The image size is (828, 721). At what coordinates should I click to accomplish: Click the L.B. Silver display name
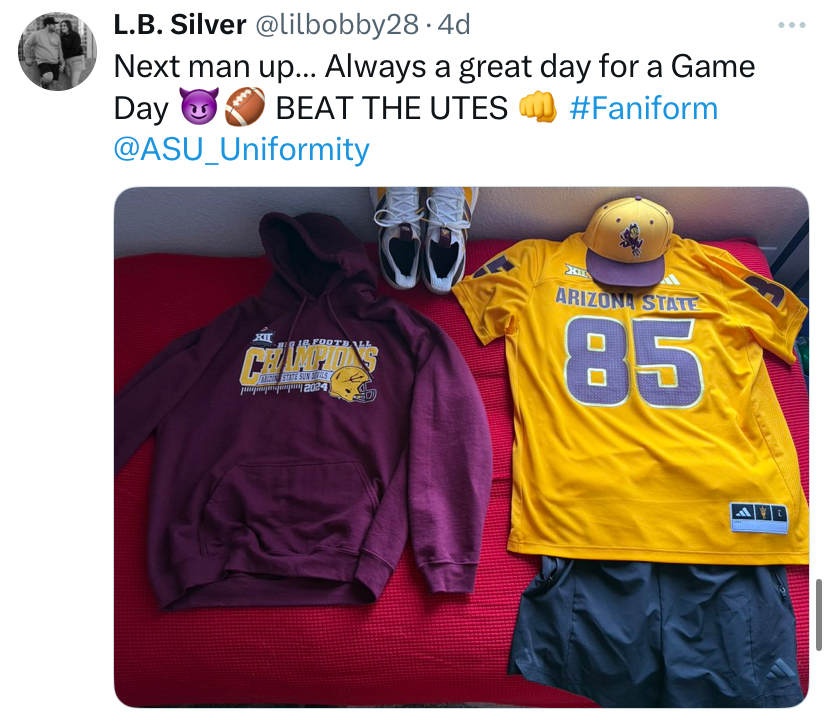pyautogui.click(x=180, y=24)
